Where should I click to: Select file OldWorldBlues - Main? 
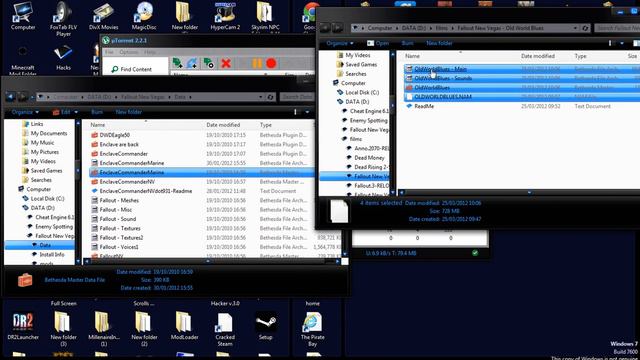[440, 69]
